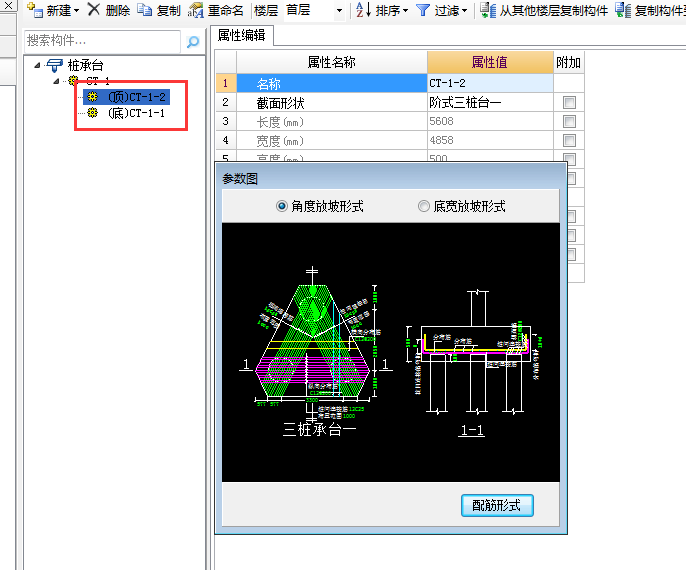This screenshot has height=570, width=686.
Task: Switch to the 属性编辑 tab
Action: click(x=242, y=35)
